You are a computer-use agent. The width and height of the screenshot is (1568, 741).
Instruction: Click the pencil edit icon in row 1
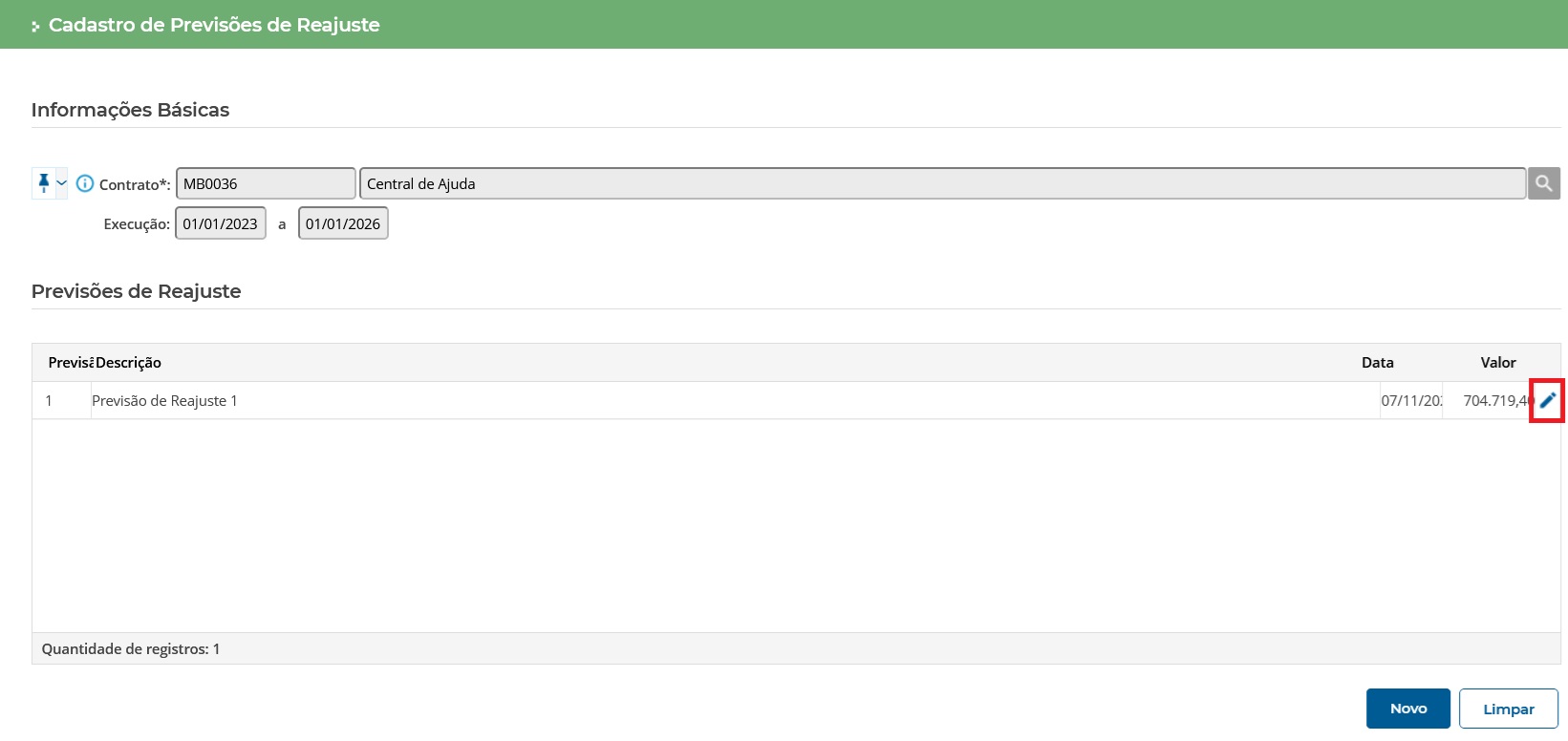tap(1547, 401)
